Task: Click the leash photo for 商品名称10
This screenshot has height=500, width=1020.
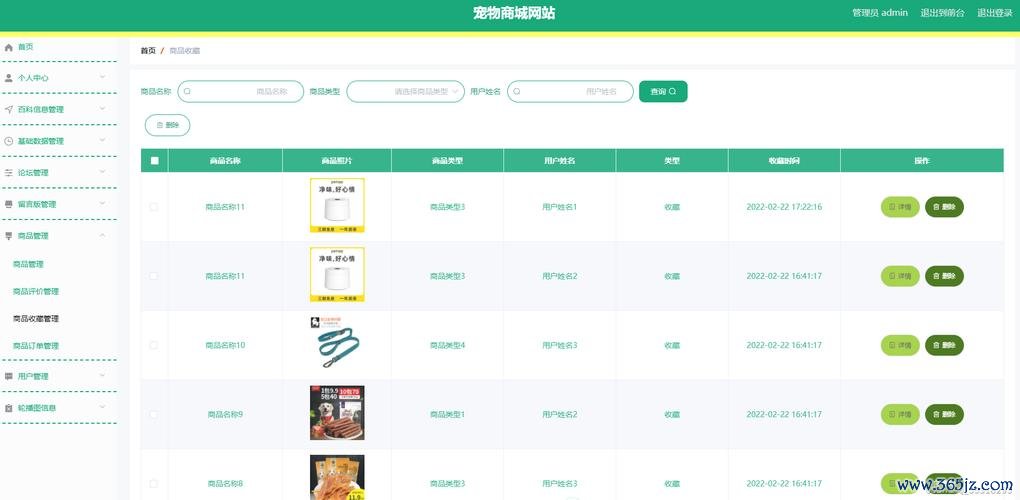Action: pos(337,344)
